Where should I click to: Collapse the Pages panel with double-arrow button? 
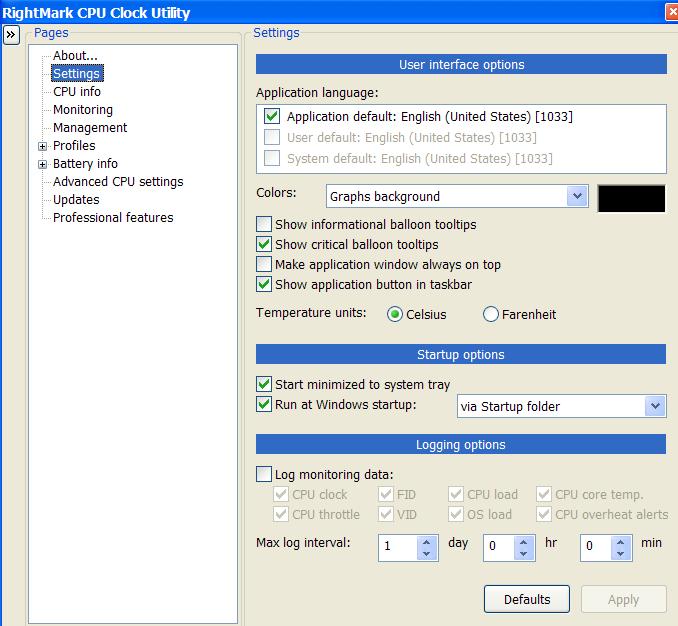[11, 35]
